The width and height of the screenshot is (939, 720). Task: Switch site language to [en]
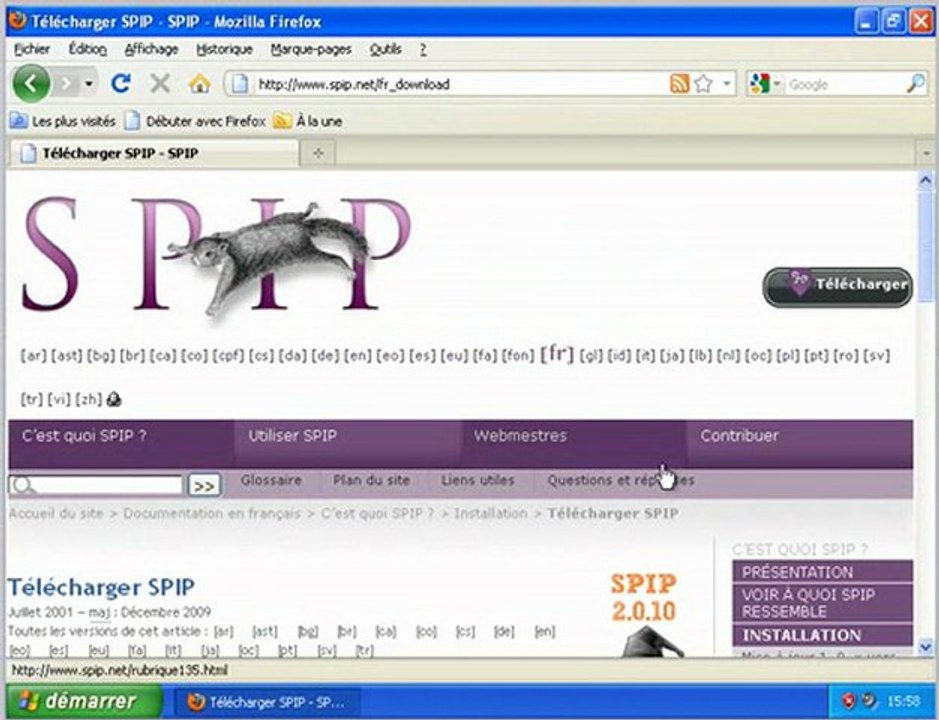coord(358,356)
